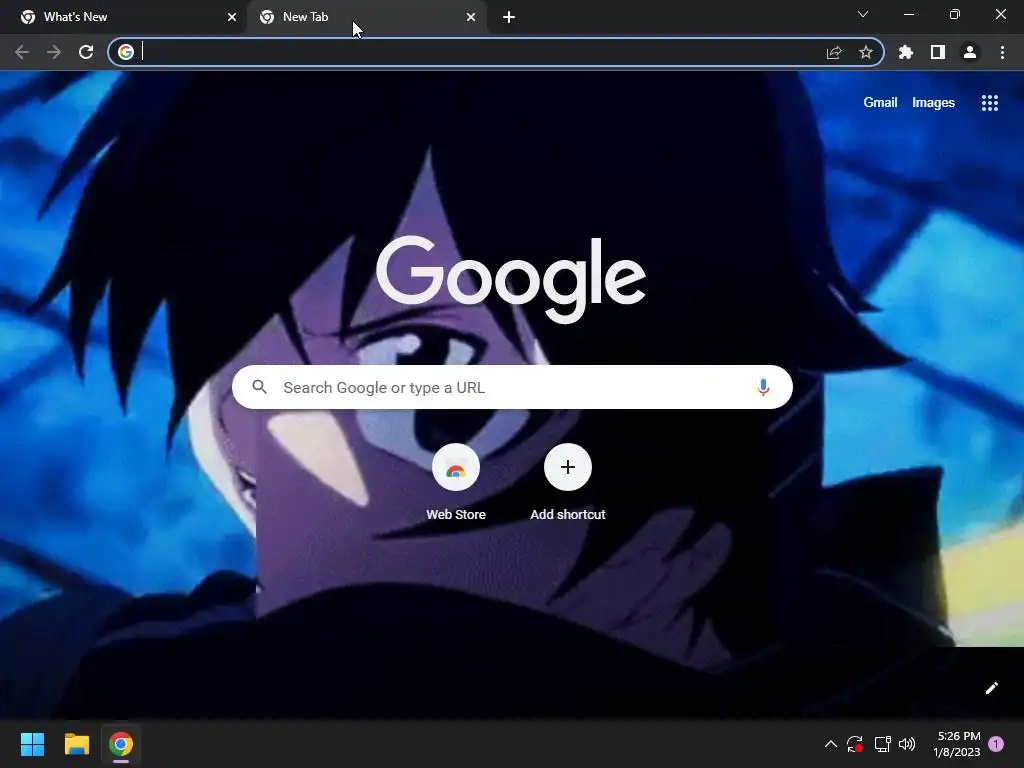Screen dimensions: 1024x768
Task: Open Chrome's three-dot menu
Action: 1002,52
